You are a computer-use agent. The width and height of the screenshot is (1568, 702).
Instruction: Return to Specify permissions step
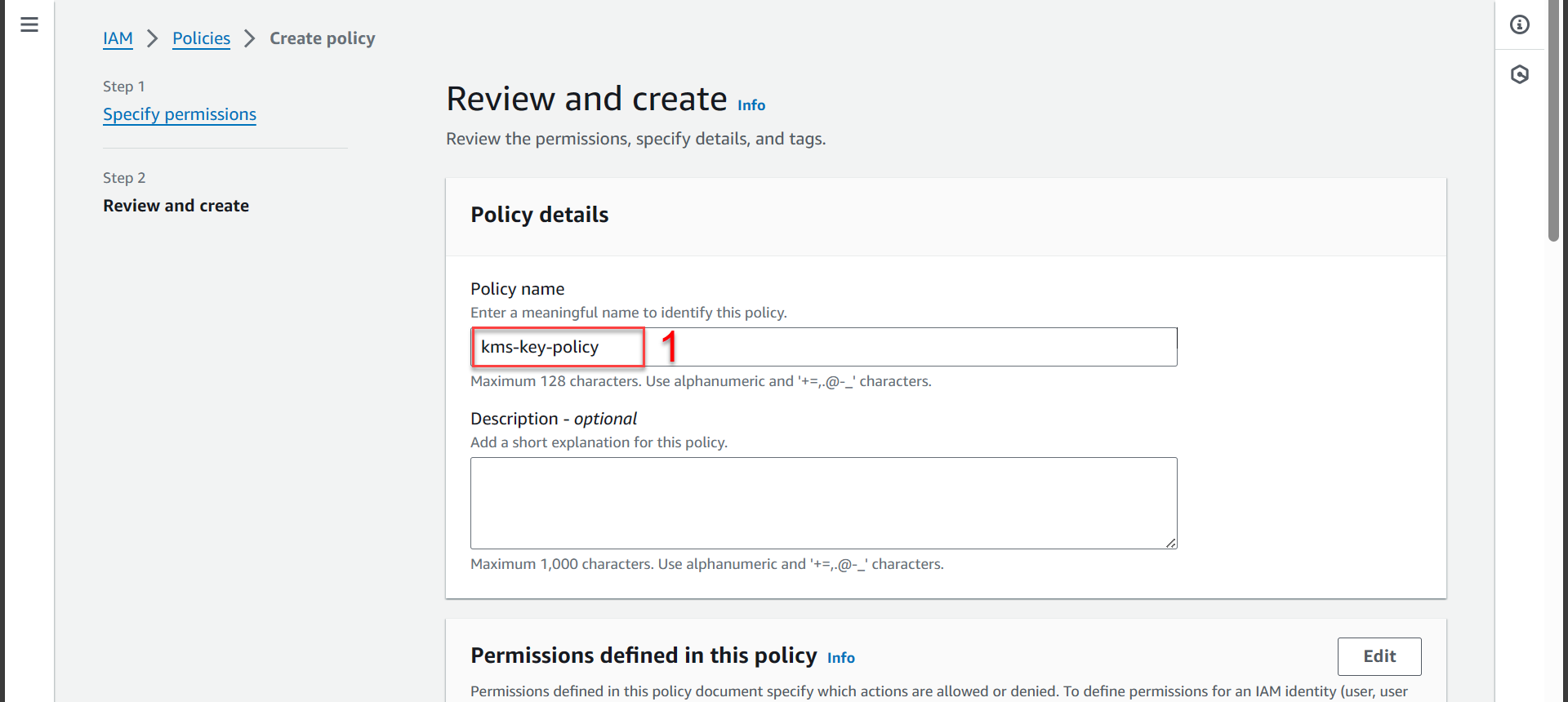(x=180, y=114)
